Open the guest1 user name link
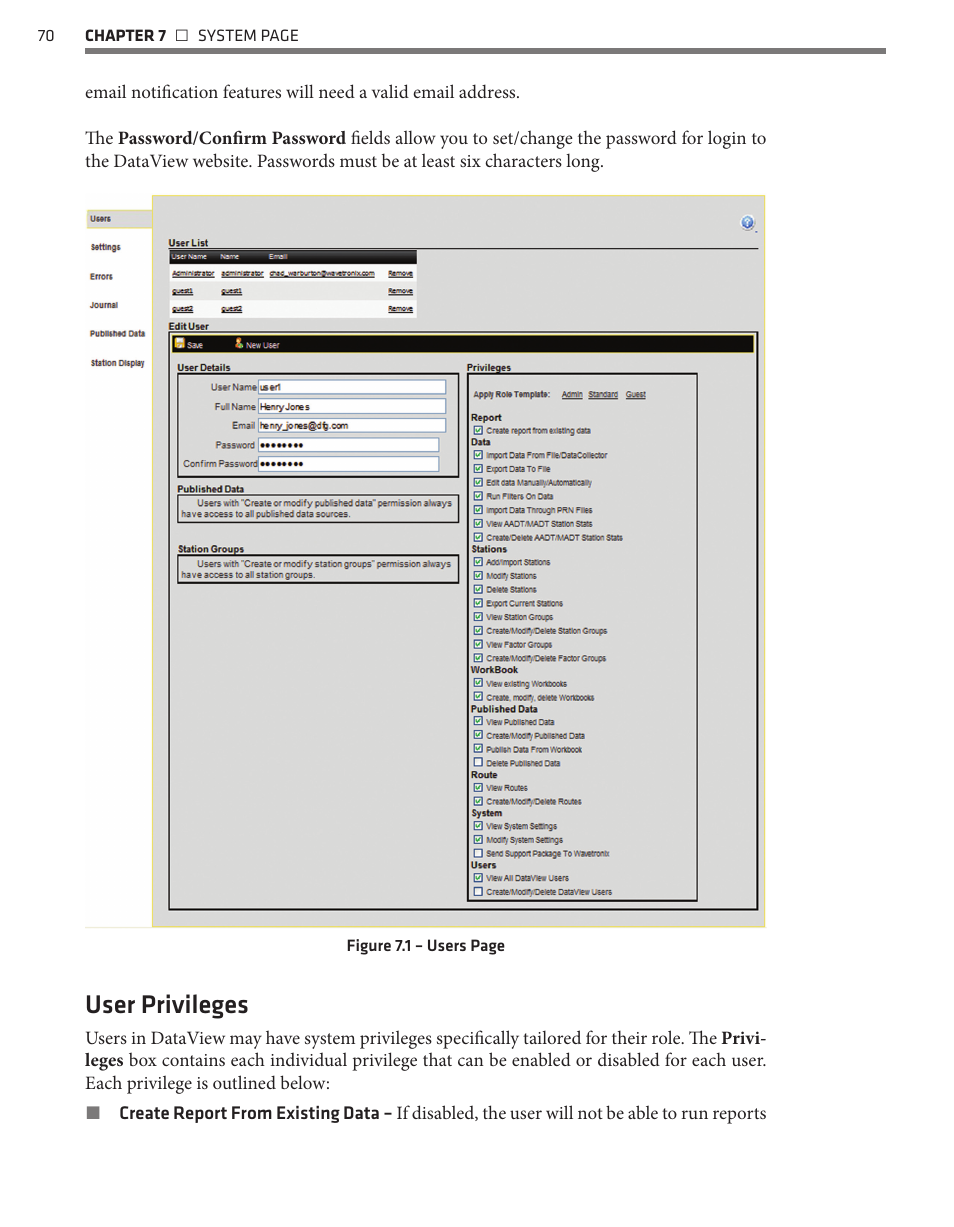 182,291
